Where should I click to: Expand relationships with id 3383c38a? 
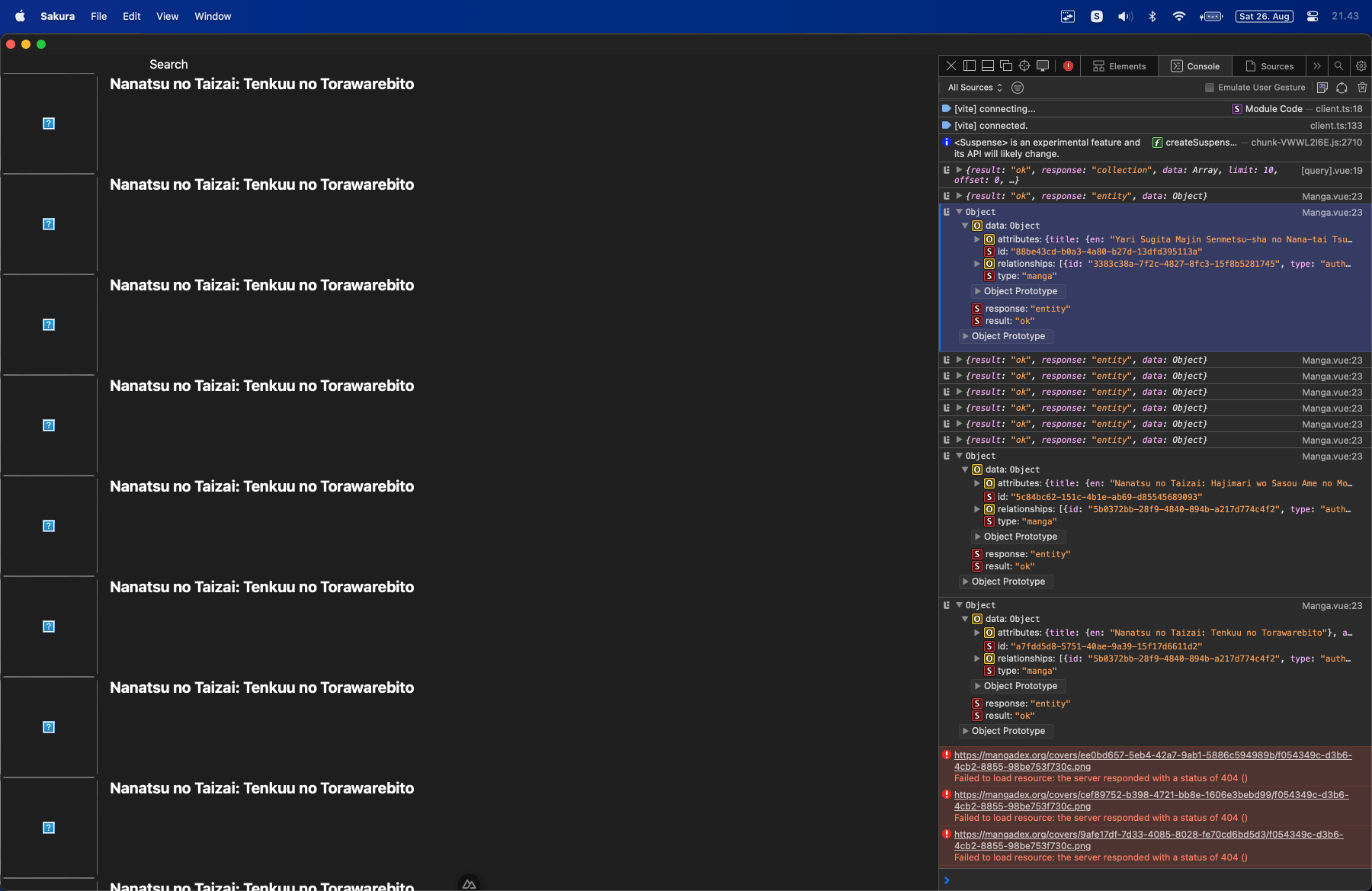[977, 264]
